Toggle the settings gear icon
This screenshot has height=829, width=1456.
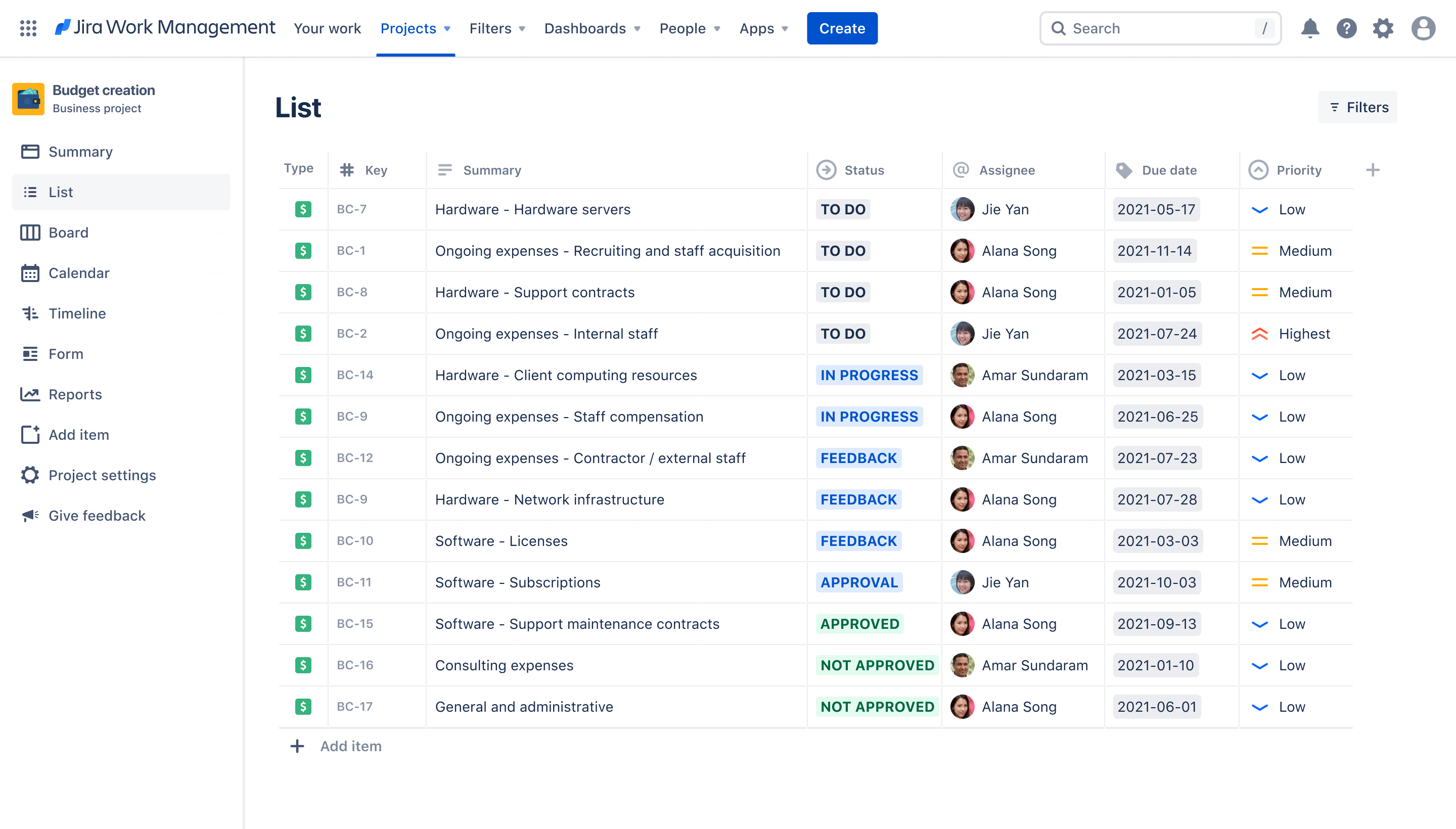[x=1384, y=28]
